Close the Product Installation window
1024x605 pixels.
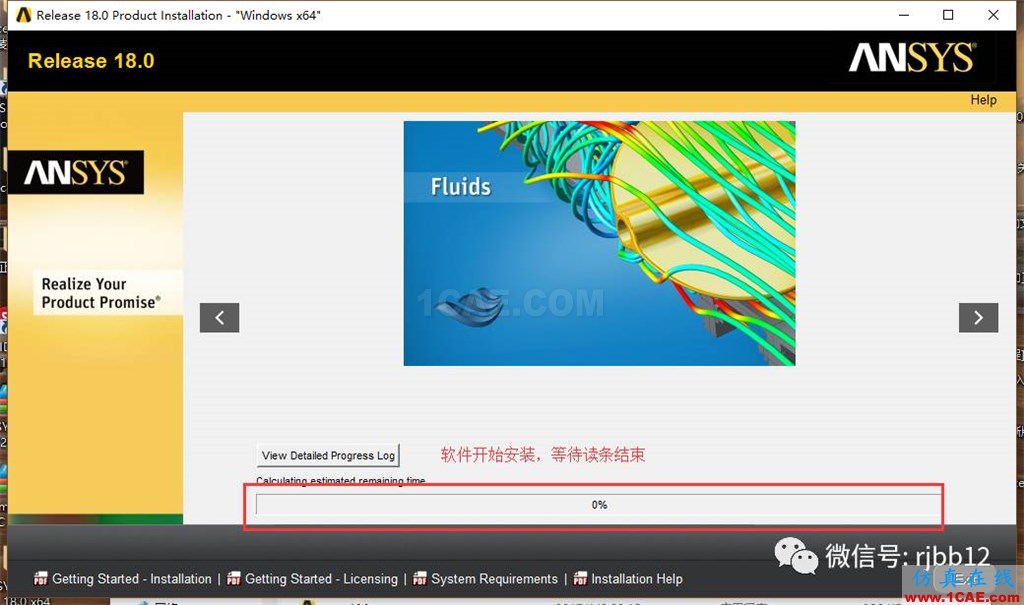[993, 15]
